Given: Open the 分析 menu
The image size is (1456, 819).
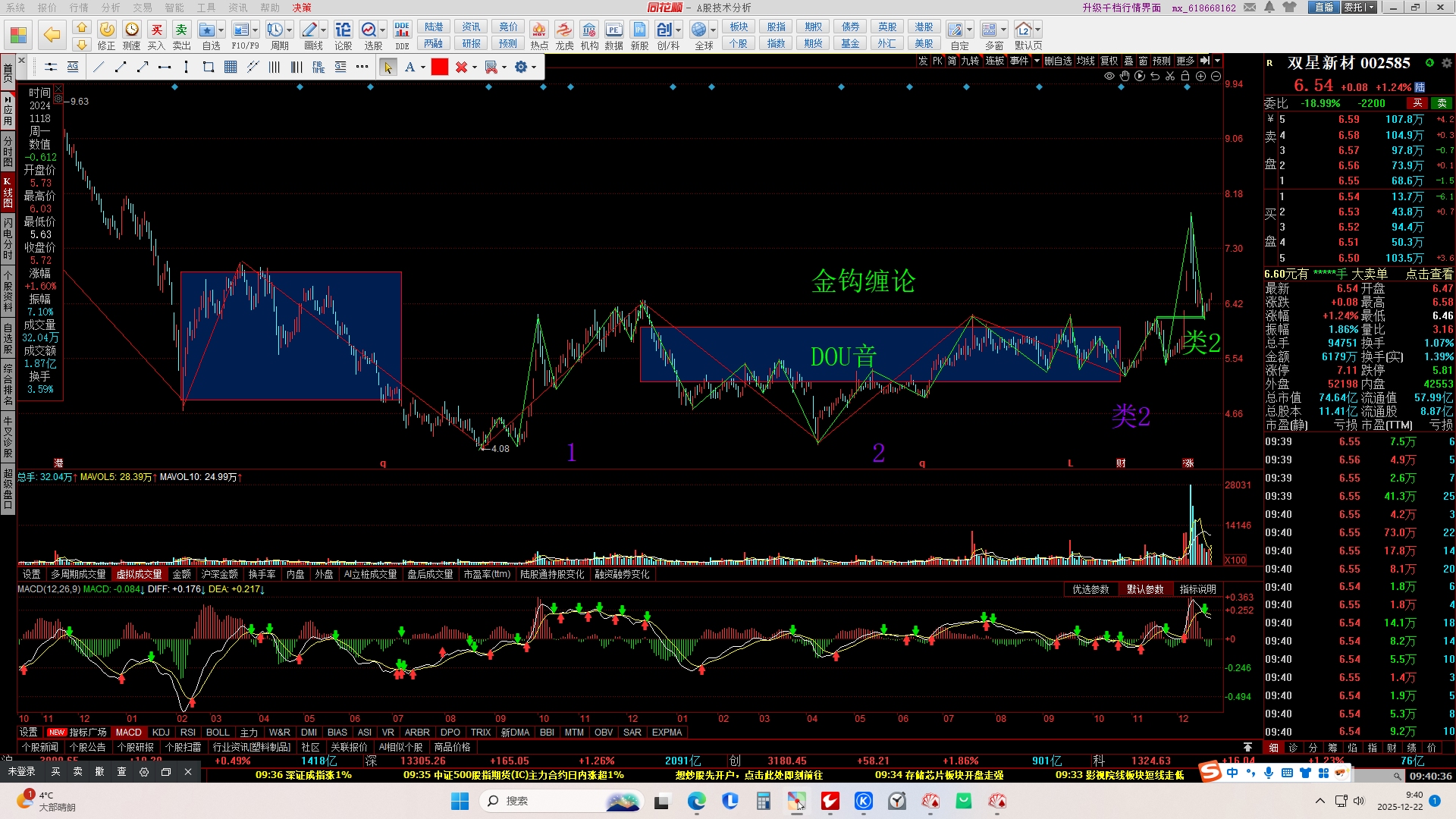Looking at the screenshot, I should tap(111, 8).
